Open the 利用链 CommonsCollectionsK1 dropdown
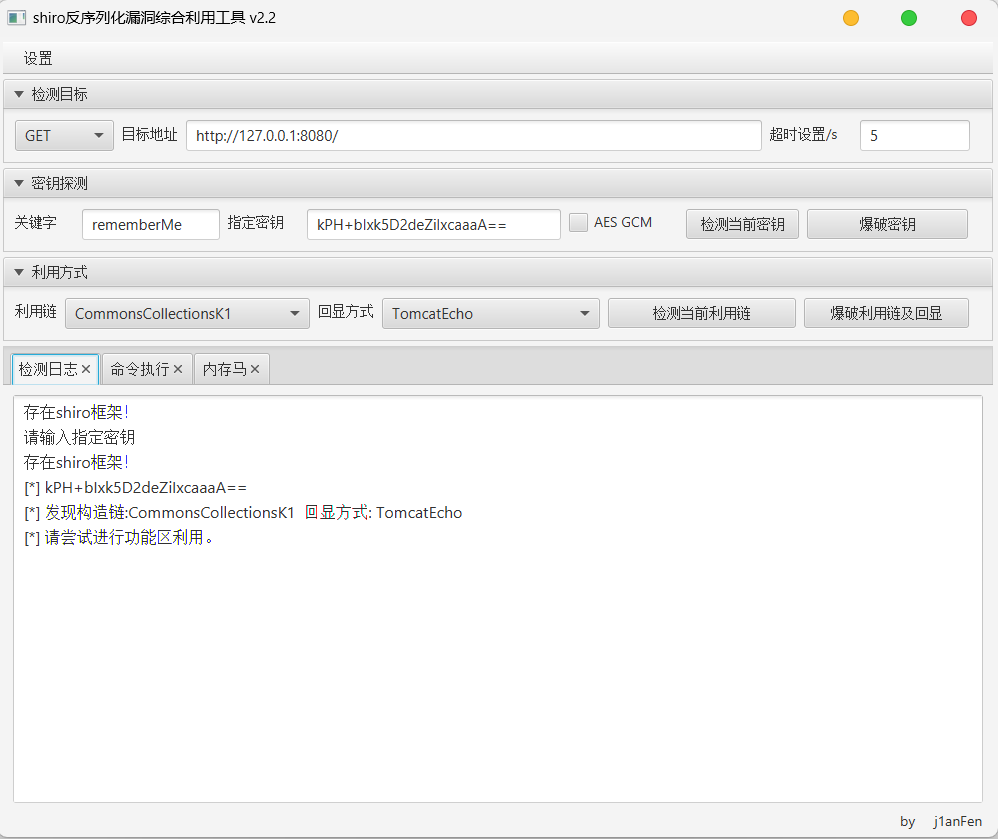 tap(187, 314)
